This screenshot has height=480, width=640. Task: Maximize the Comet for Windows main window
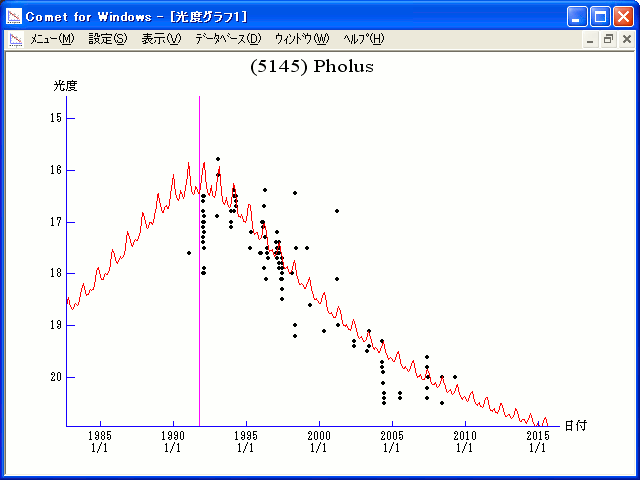point(600,16)
